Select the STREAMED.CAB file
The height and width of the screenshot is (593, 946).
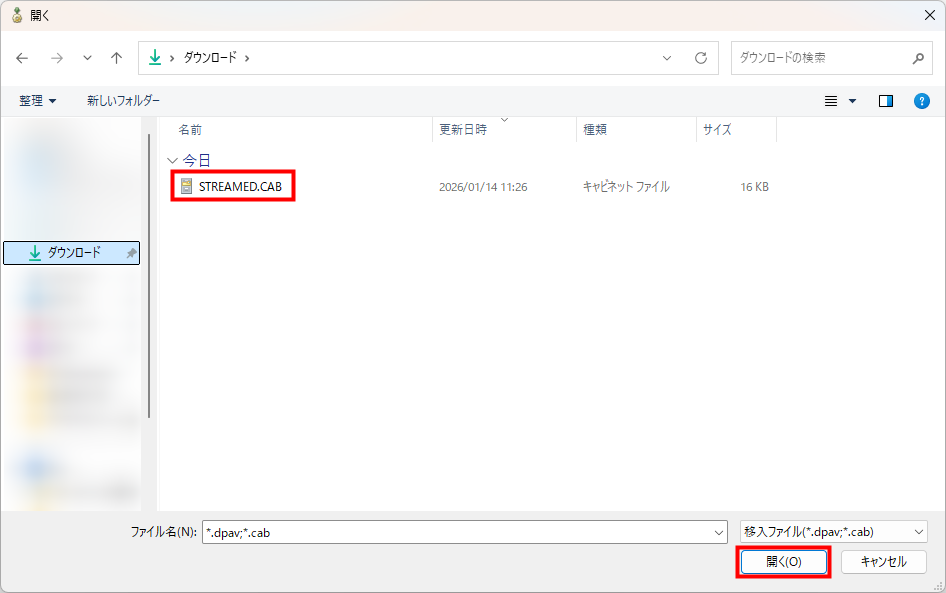238,187
